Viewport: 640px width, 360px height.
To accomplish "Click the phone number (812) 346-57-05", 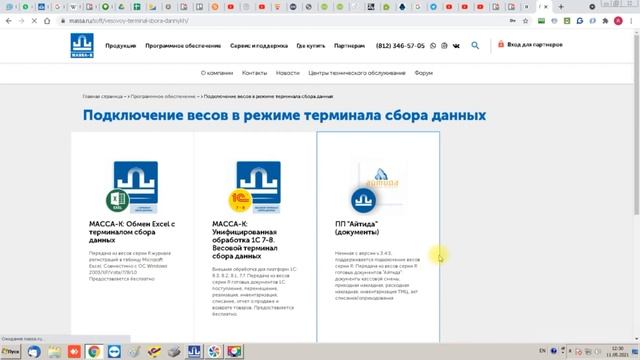I will 400,46.
